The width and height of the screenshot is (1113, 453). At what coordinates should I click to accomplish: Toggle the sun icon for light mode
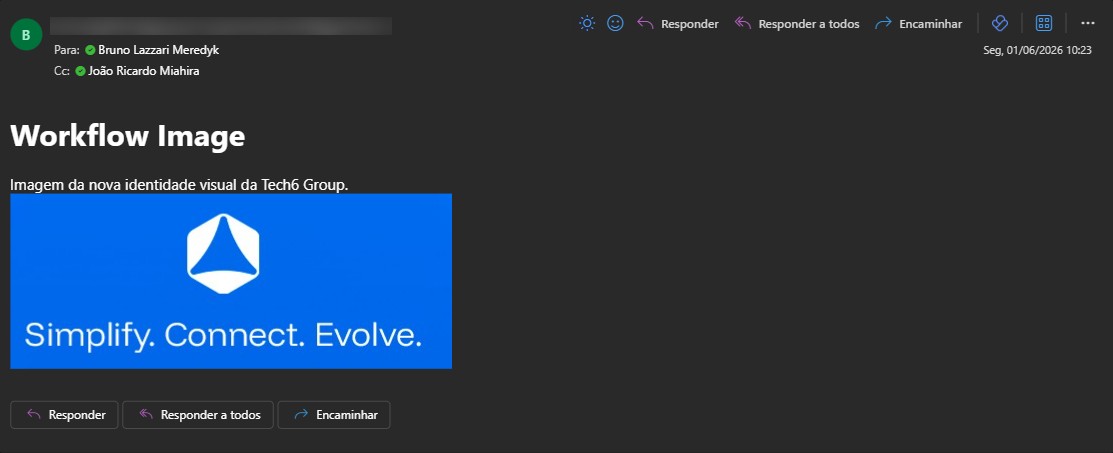[x=587, y=23]
